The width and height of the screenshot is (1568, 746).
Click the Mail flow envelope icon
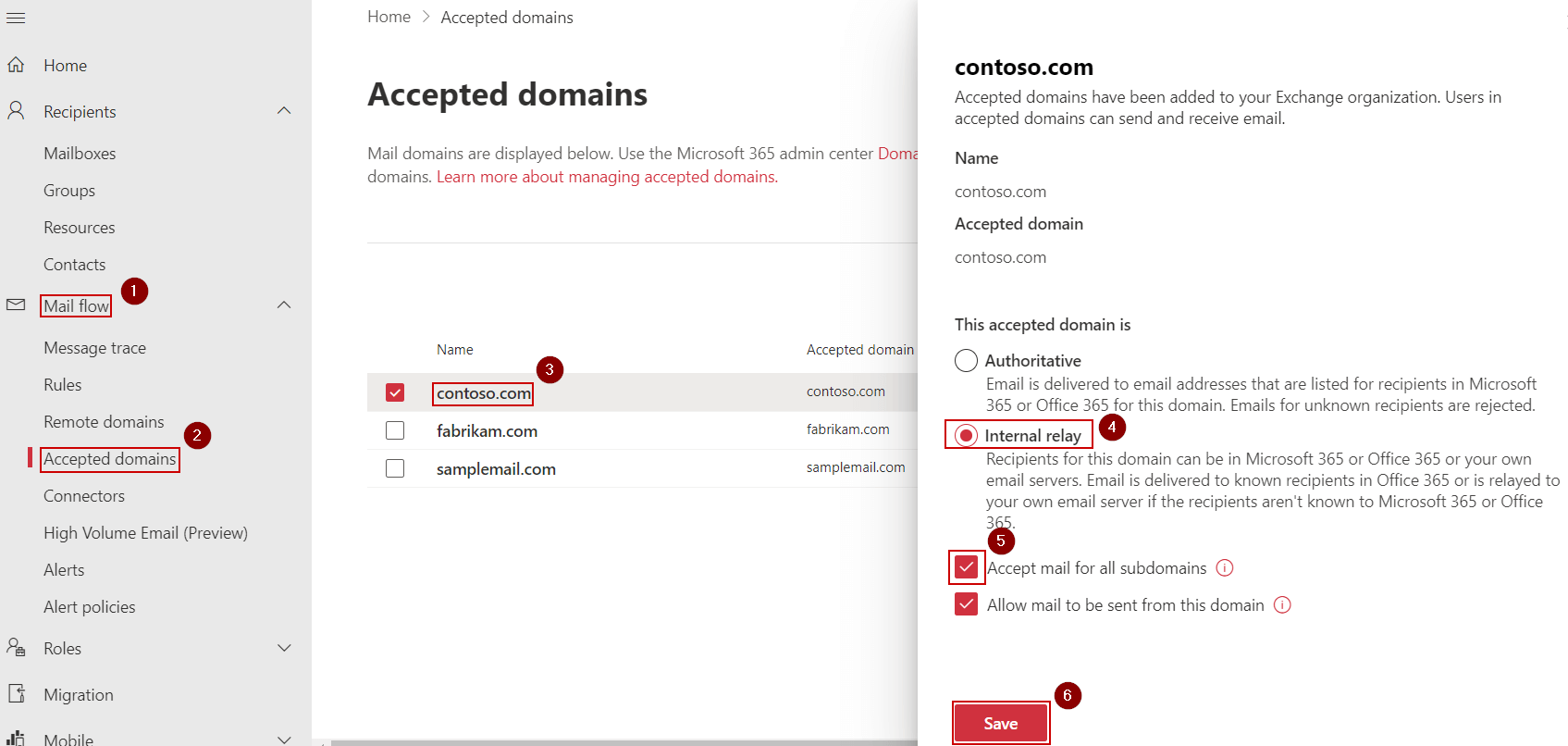pos(16,305)
